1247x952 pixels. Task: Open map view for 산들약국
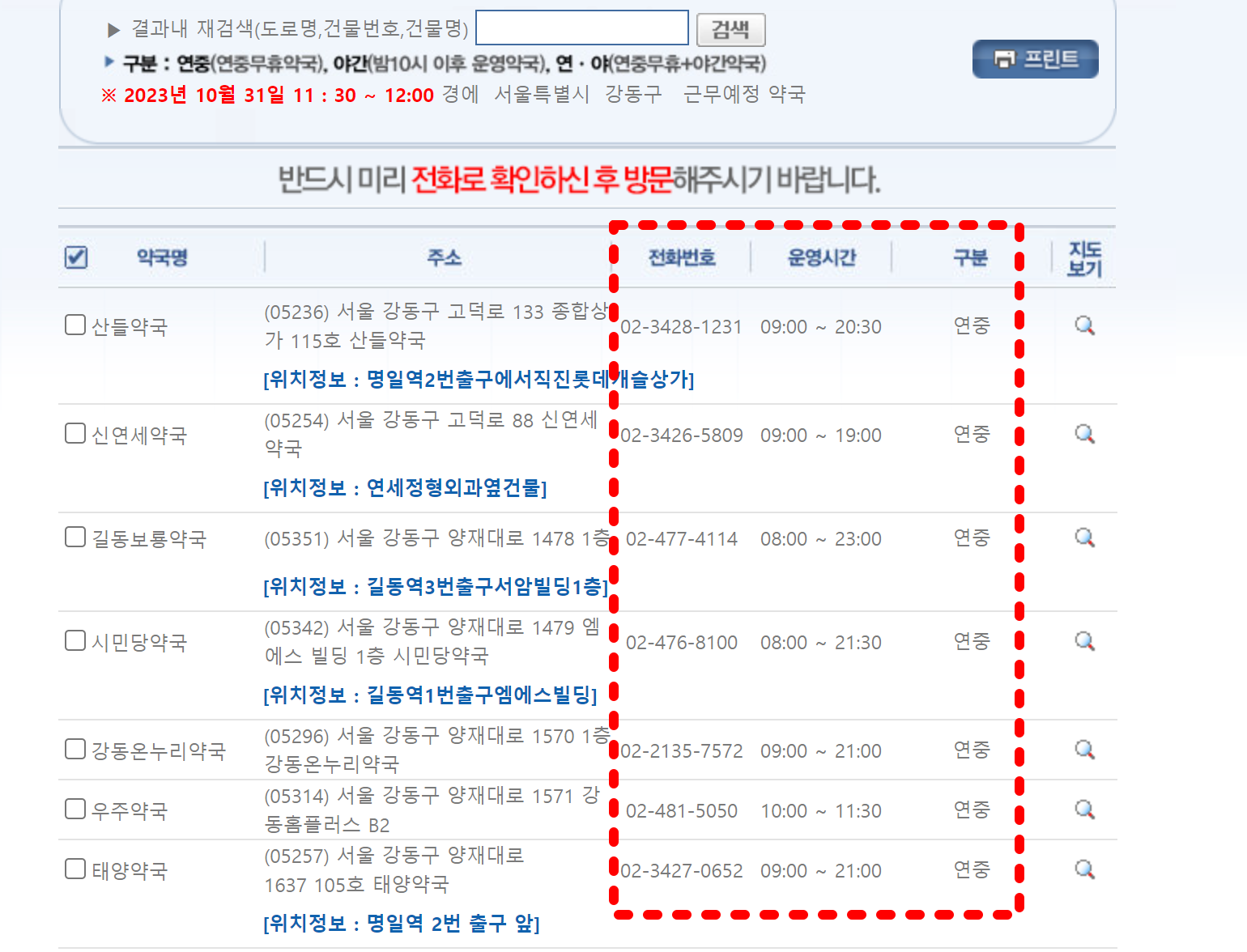[x=1085, y=325]
